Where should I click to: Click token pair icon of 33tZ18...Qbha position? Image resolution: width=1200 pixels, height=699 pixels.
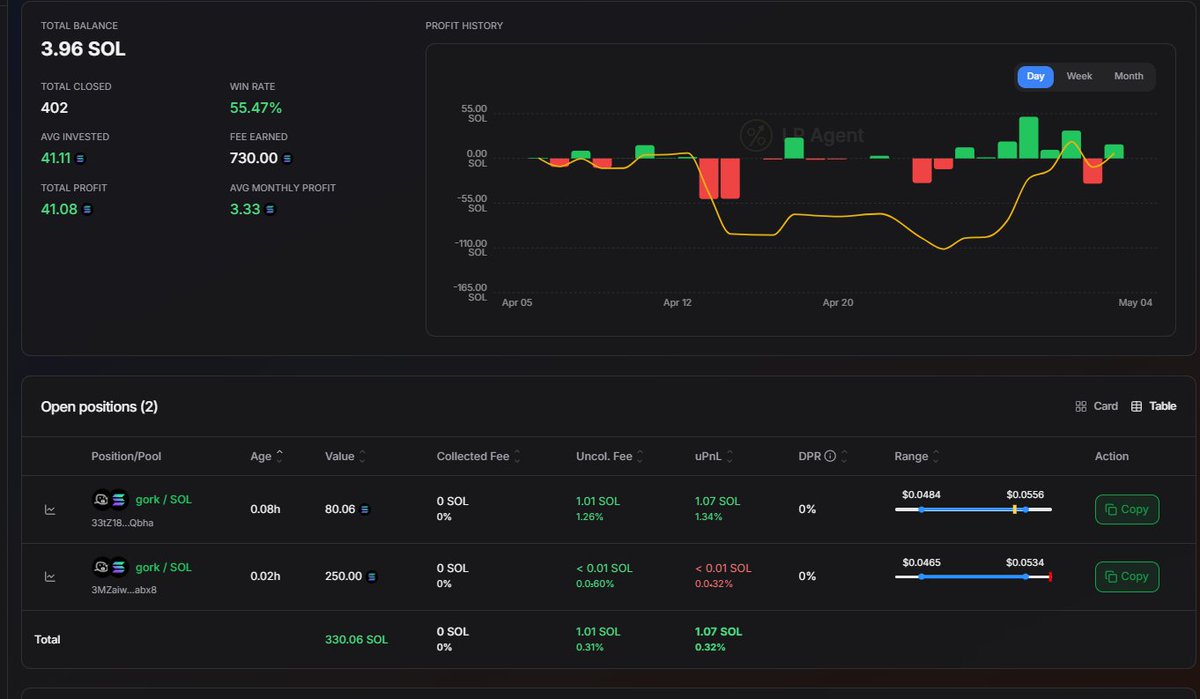coord(110,500)
